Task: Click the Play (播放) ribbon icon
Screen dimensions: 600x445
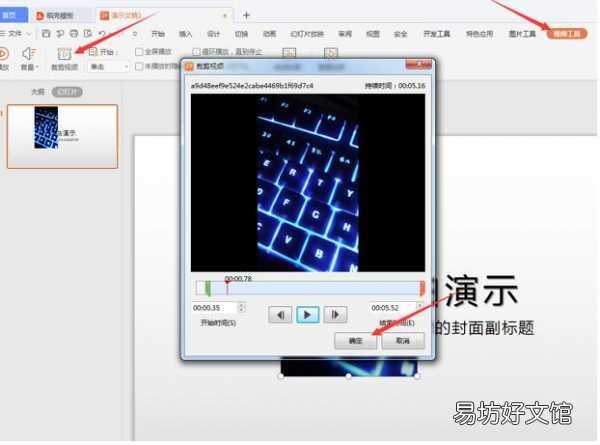Action: click(x=3, y=54)
